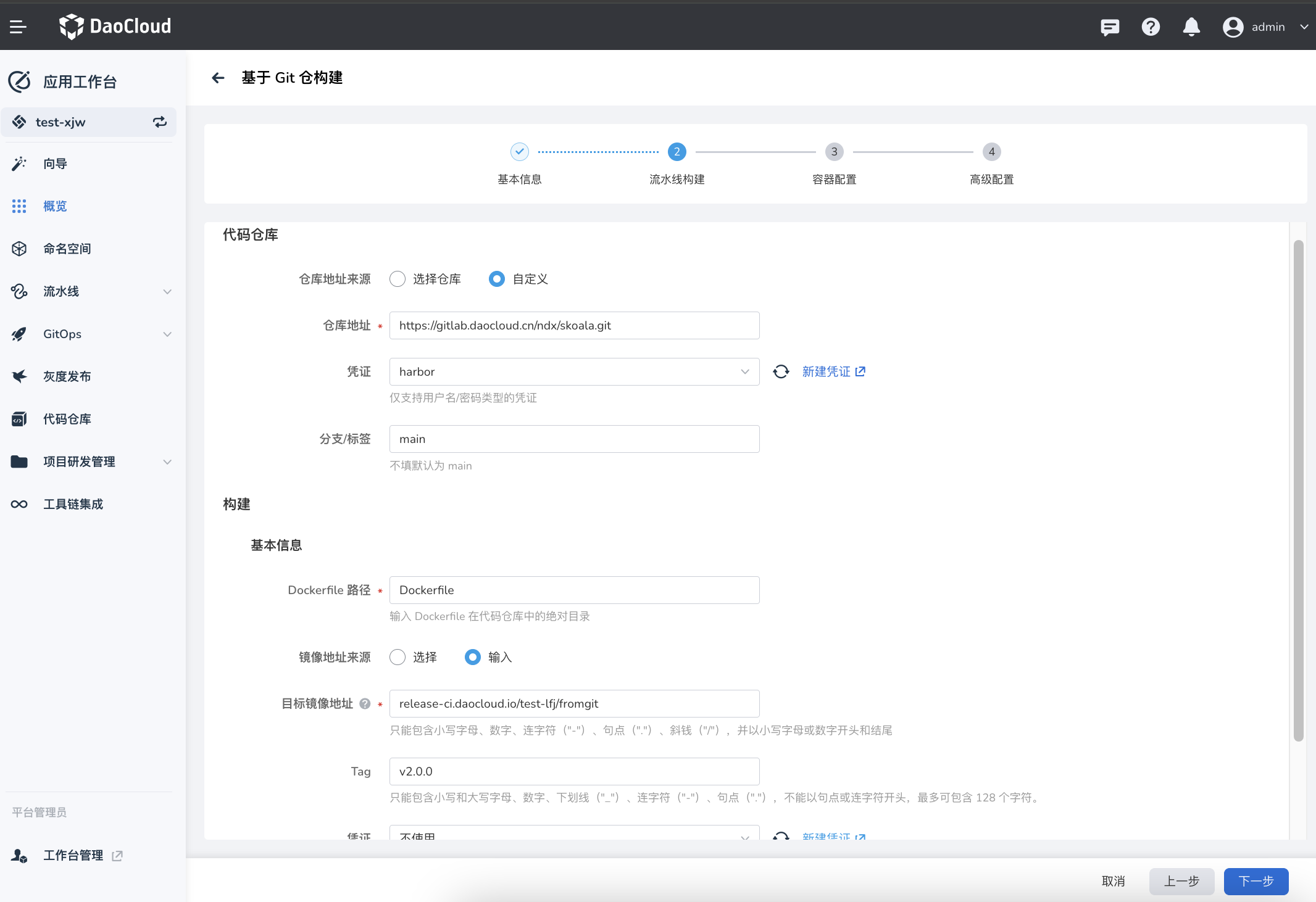Select 灰度发布 in the sidebar
1316x902 pixels.
[67, 376]
